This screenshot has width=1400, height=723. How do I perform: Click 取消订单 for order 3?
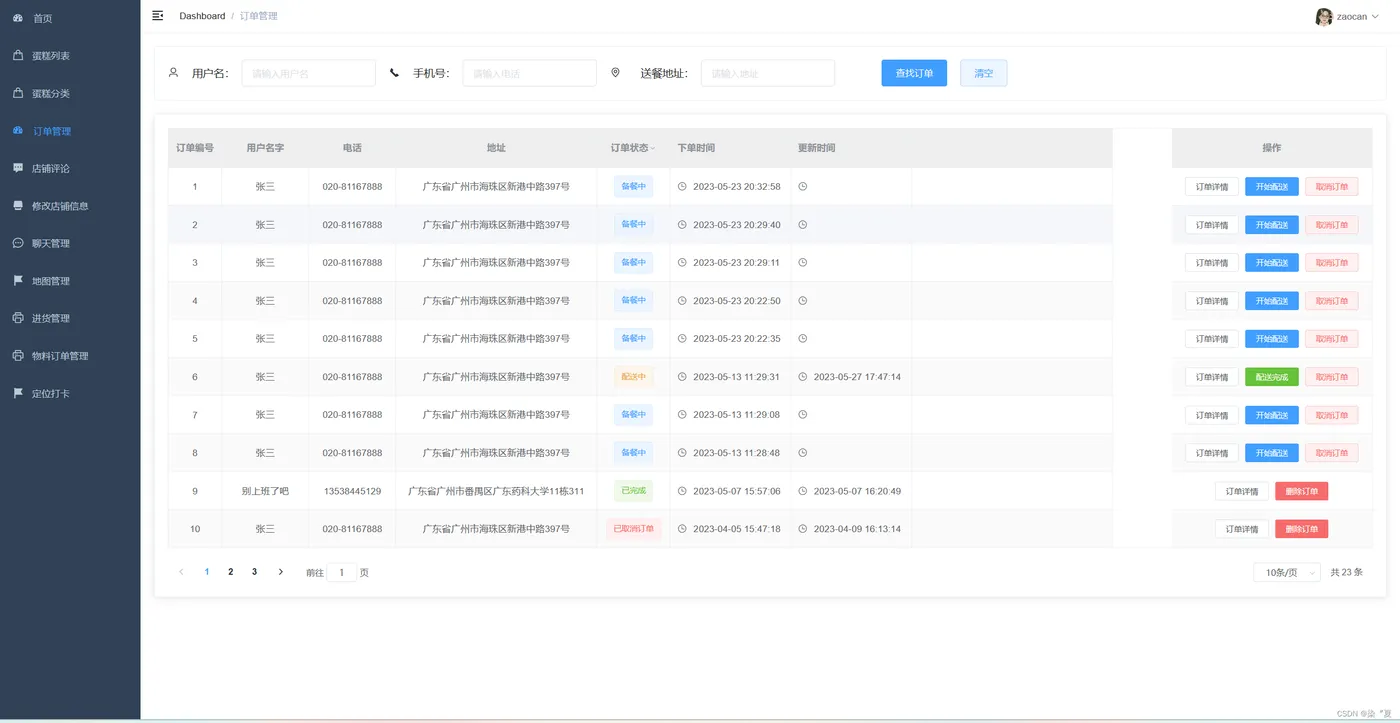[x=1332, y=263]
